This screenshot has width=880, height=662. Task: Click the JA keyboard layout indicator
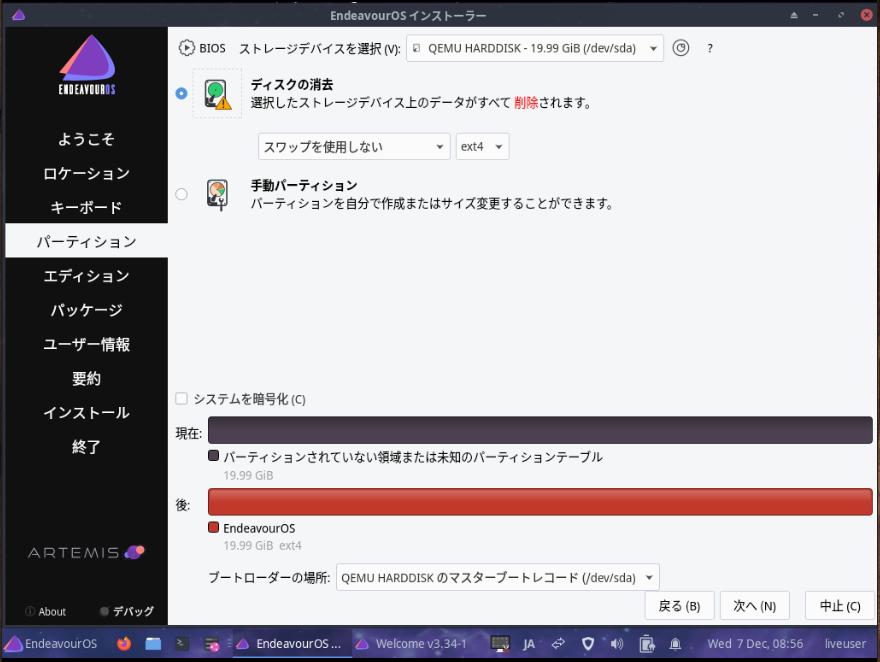tap(529, 644)
